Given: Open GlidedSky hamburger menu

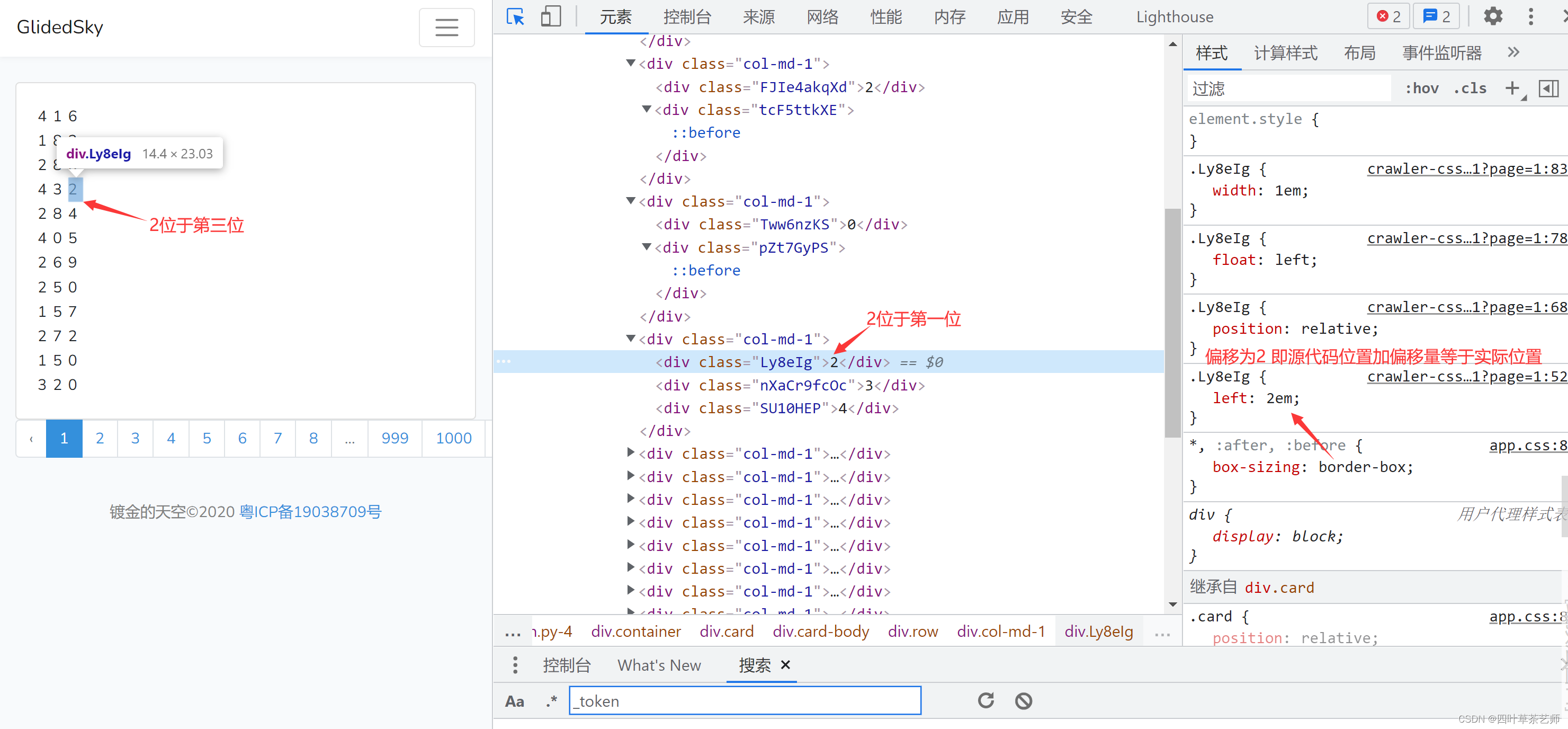Looking at the screenshot, I should pos(446,28).
